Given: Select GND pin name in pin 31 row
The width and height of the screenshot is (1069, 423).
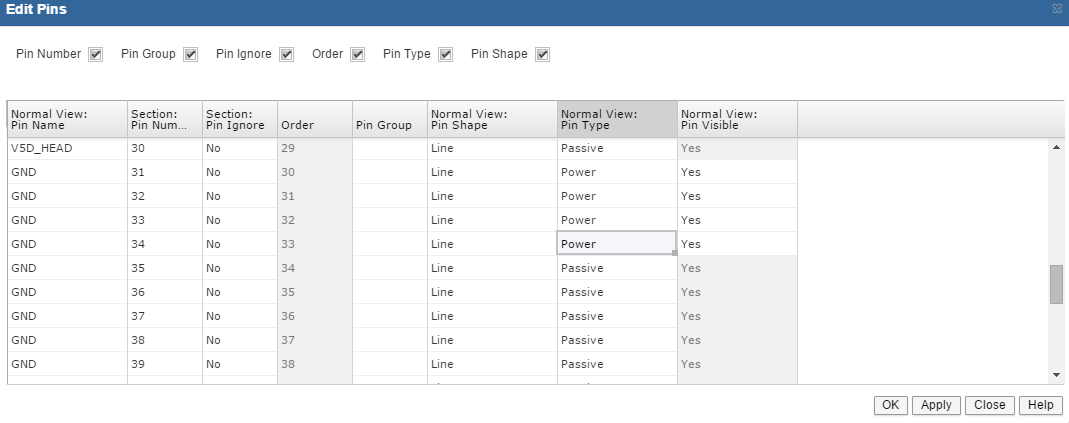Looking at the screenshot, I should pyautogui.click(x=67, y=172).
